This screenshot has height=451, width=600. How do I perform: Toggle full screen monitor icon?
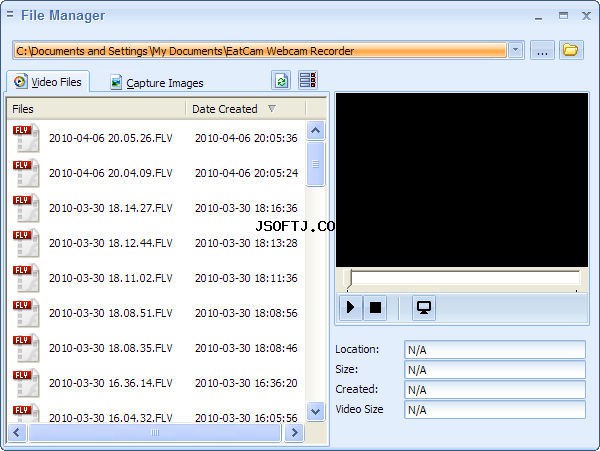[x=424, y=307]
